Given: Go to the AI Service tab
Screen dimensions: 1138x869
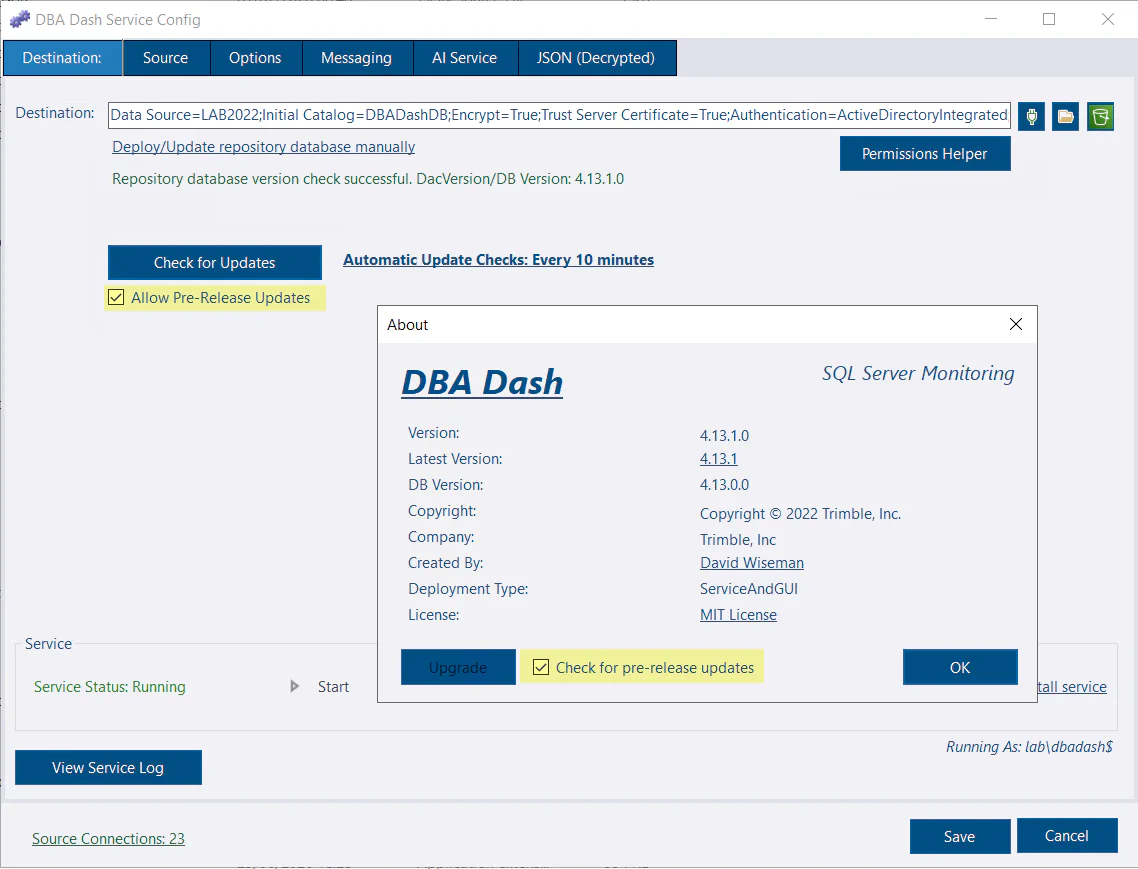Looking at the screenshot, I should click(464, 58).
